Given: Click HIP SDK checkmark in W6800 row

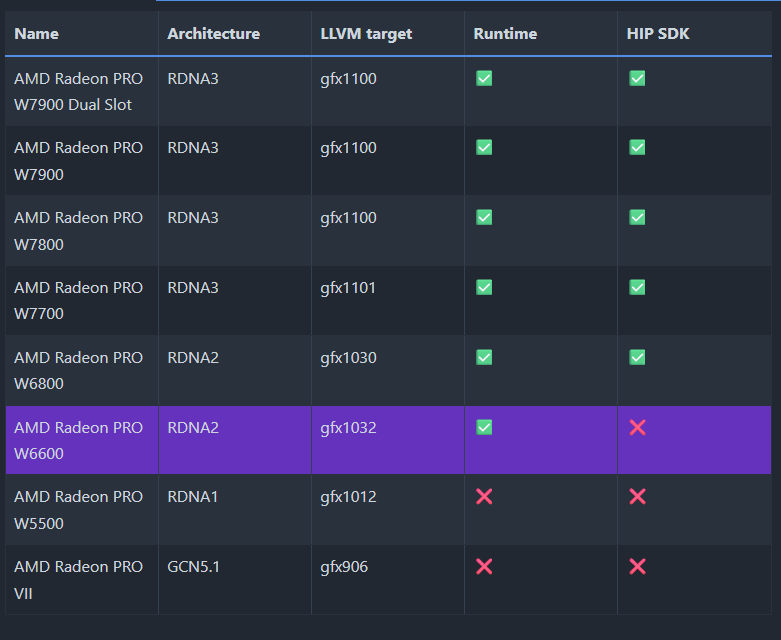Looking at the screenshot, I should (637, 357).
